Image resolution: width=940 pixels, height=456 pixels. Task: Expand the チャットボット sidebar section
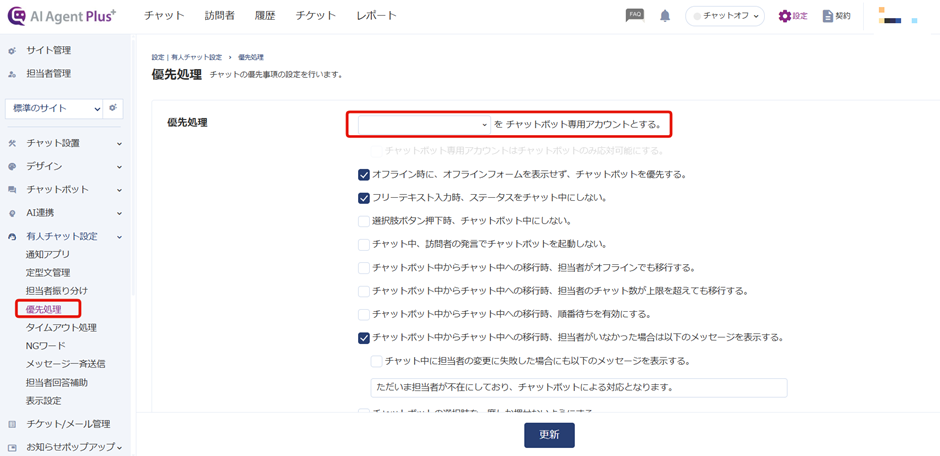point(119,190)
